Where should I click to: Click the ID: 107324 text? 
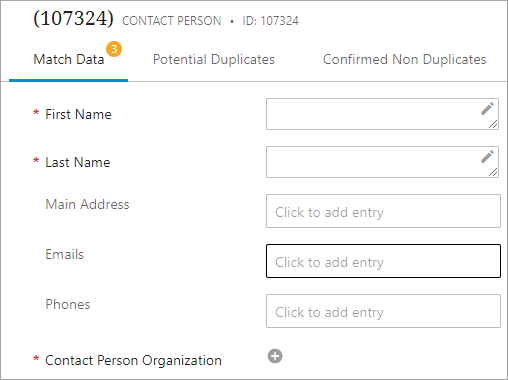point(270,21)
